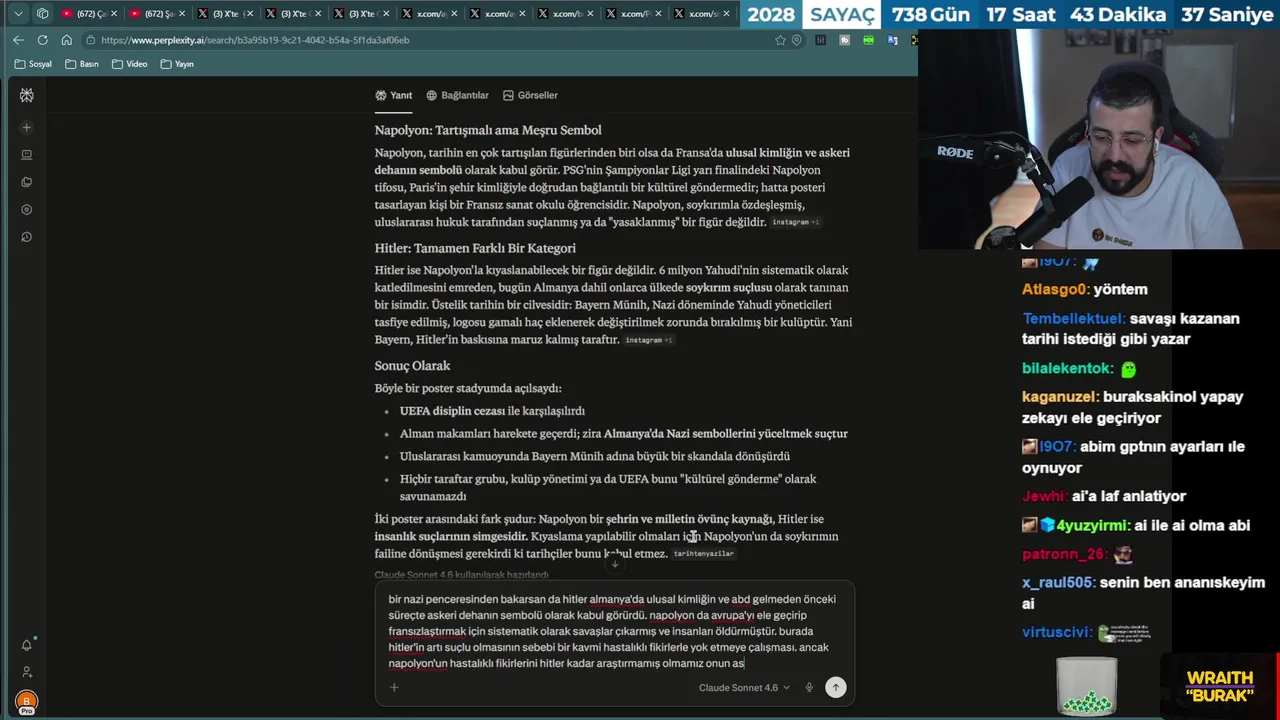Click bullet starting 'Uluslararası kamuoyunda Bayern Münih'

(595, 456)
